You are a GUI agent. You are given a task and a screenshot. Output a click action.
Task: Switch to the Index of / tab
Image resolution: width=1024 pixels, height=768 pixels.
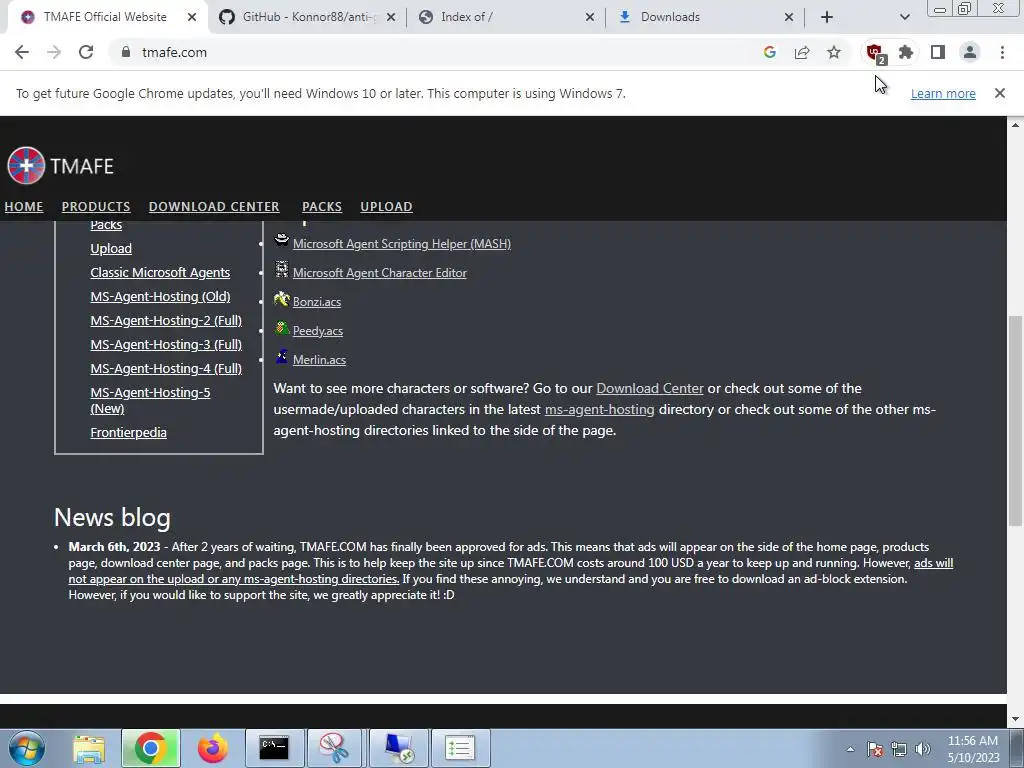pos(466,17)
